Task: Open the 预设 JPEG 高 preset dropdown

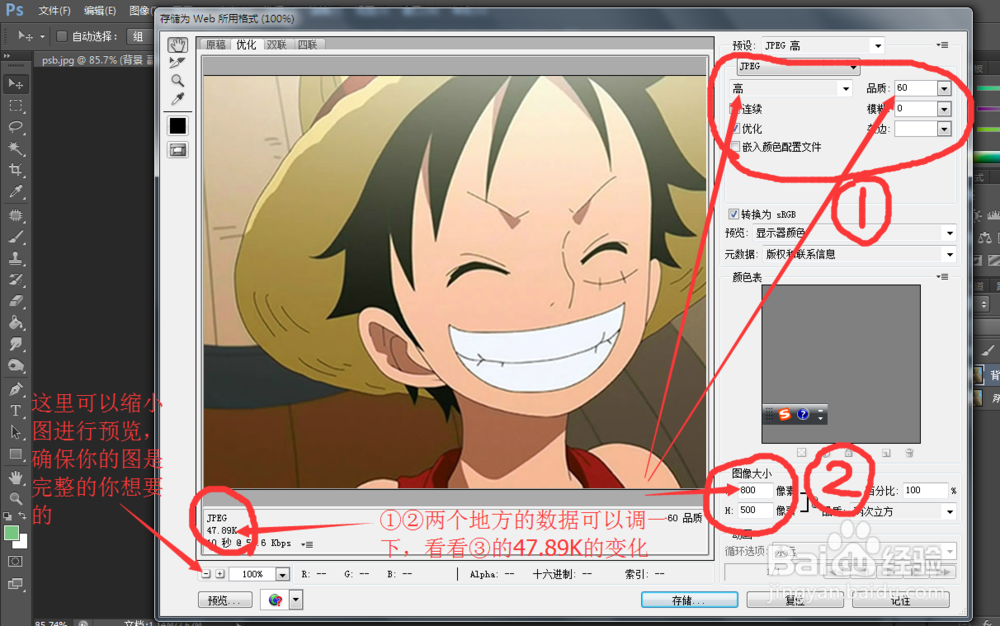Action: coord(823,45)
